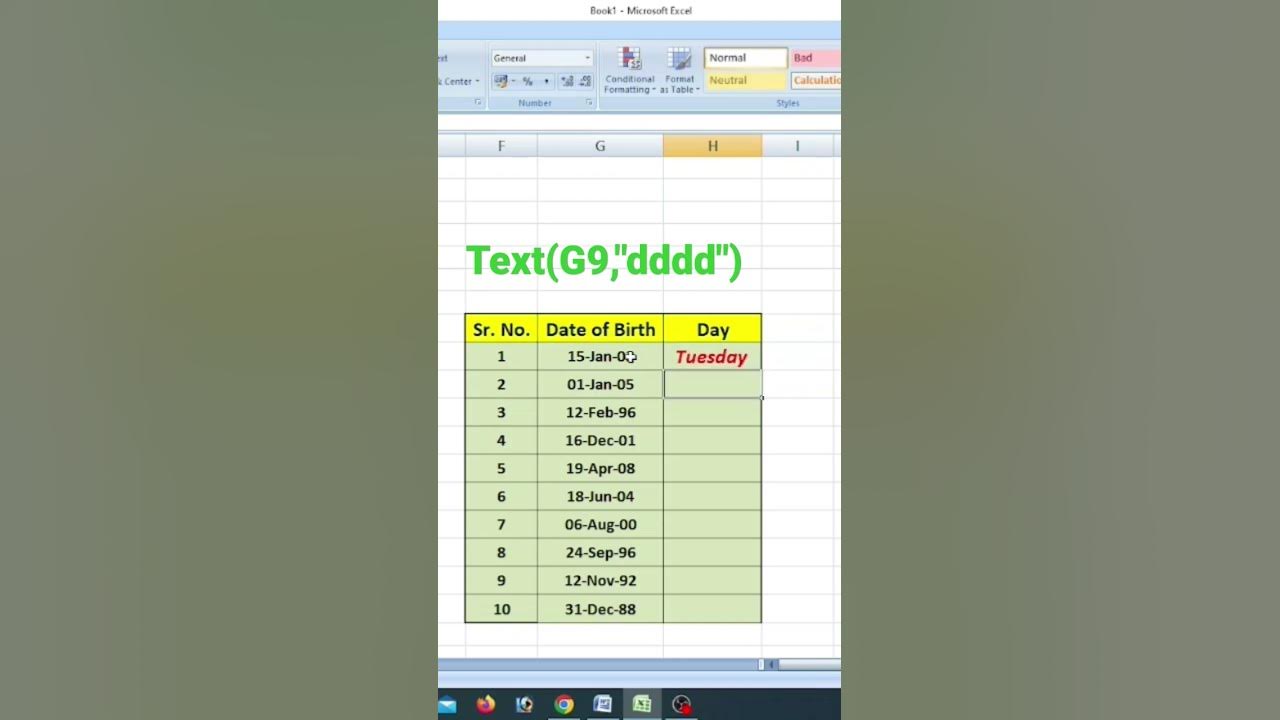Open Number group dialog launcher
The image size is (1280, 720).
point(589,103)
